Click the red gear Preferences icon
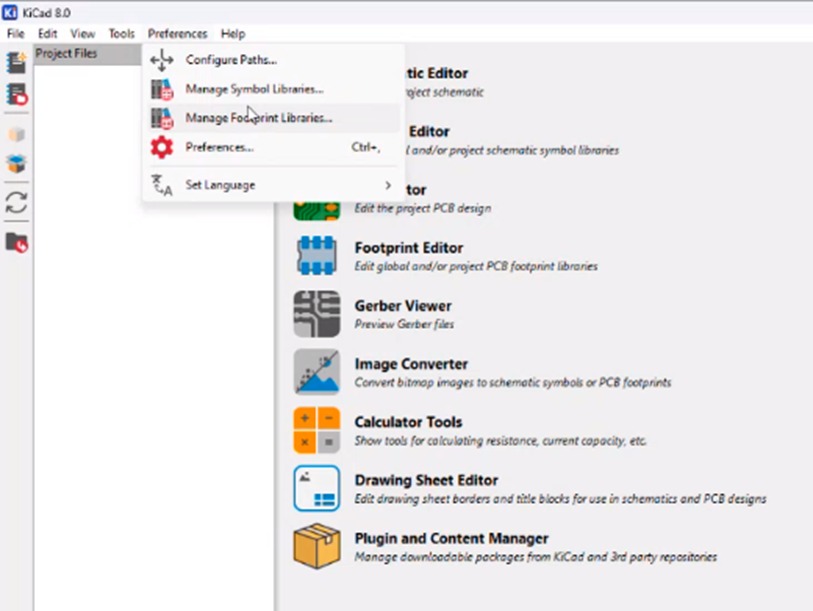The image size is (813, 611). [162, 147]
